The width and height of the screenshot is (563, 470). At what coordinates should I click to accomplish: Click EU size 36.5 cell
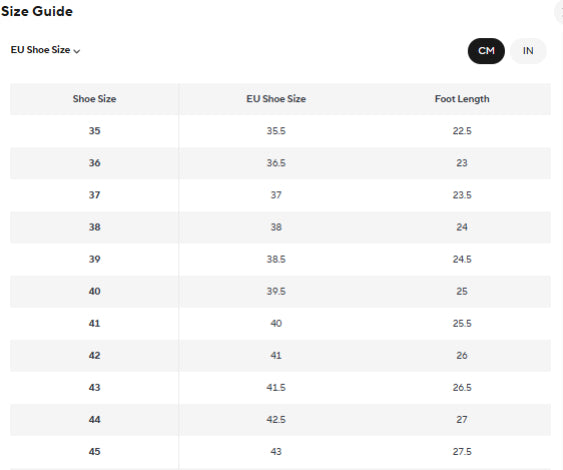click(276, 163)
